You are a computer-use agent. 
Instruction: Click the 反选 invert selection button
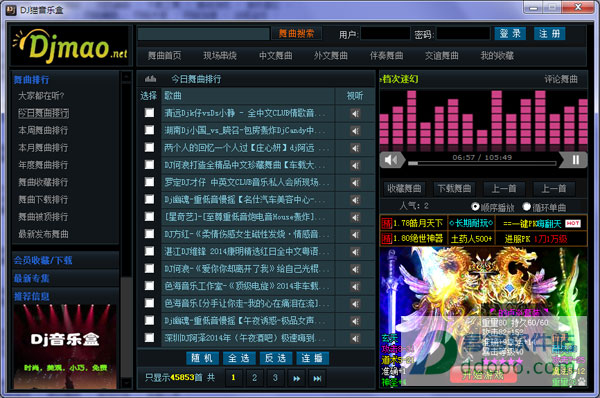click(x=276, y=358)
